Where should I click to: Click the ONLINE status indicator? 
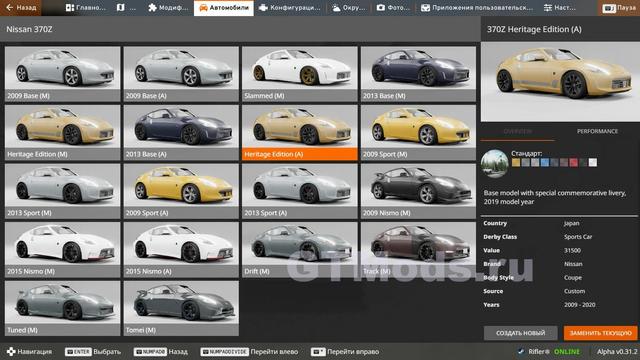(567, 351)
